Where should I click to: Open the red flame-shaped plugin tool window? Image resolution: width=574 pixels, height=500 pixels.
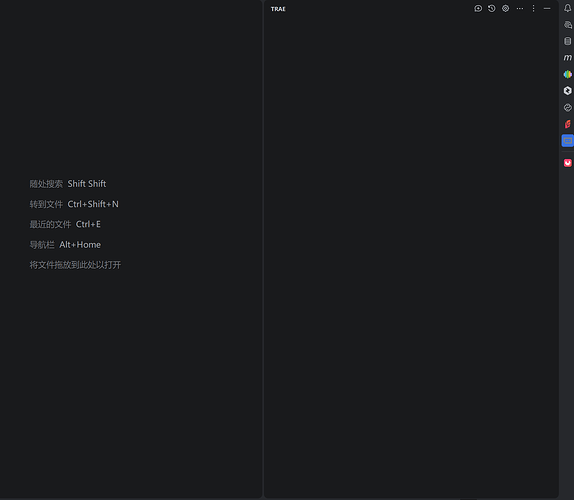point(567,124)
